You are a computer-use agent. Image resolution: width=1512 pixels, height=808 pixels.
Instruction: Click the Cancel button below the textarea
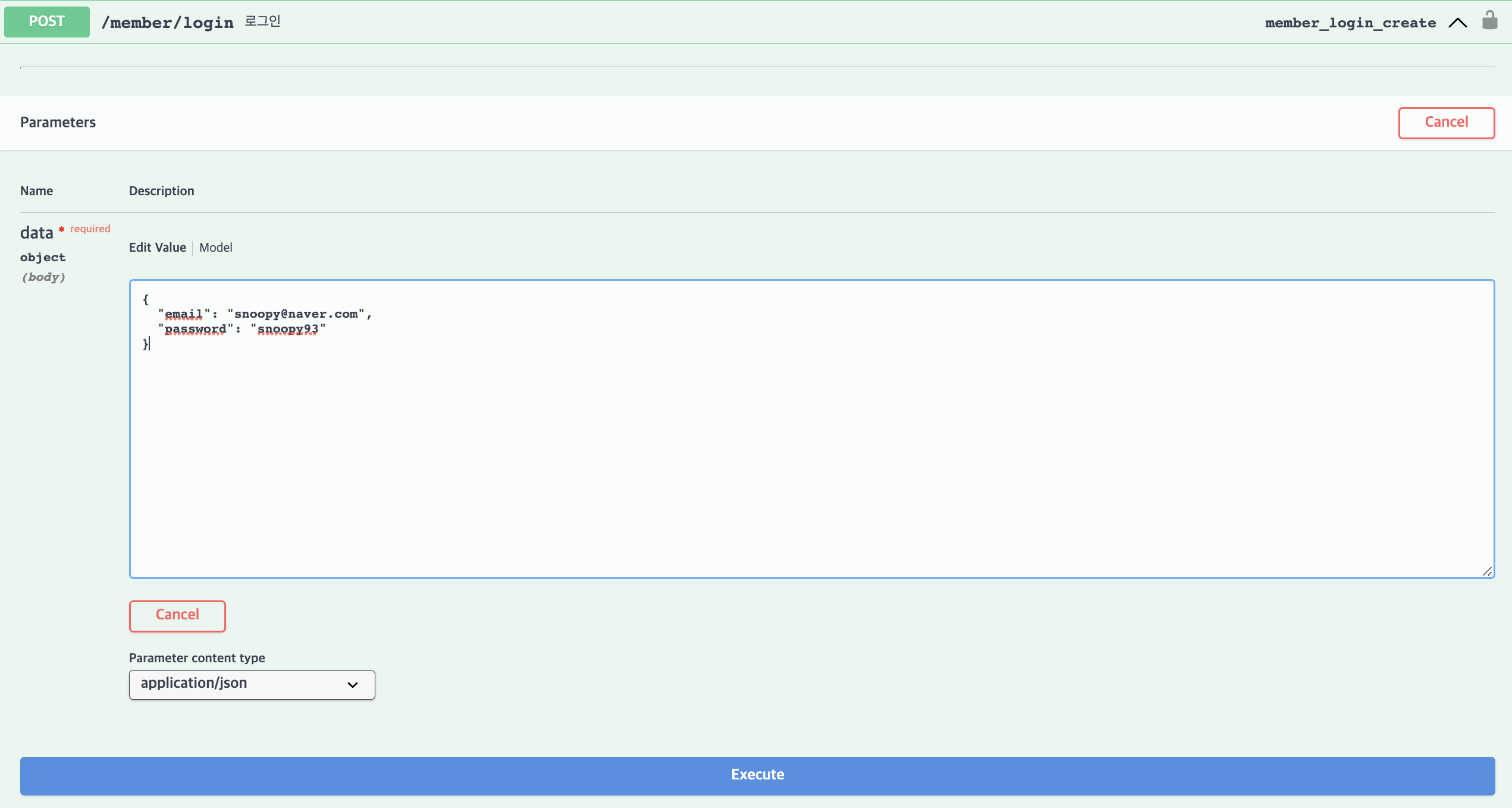[177, 615]
